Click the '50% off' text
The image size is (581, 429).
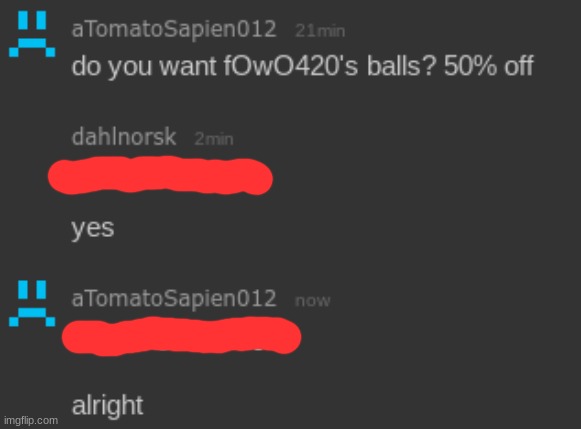489,66
